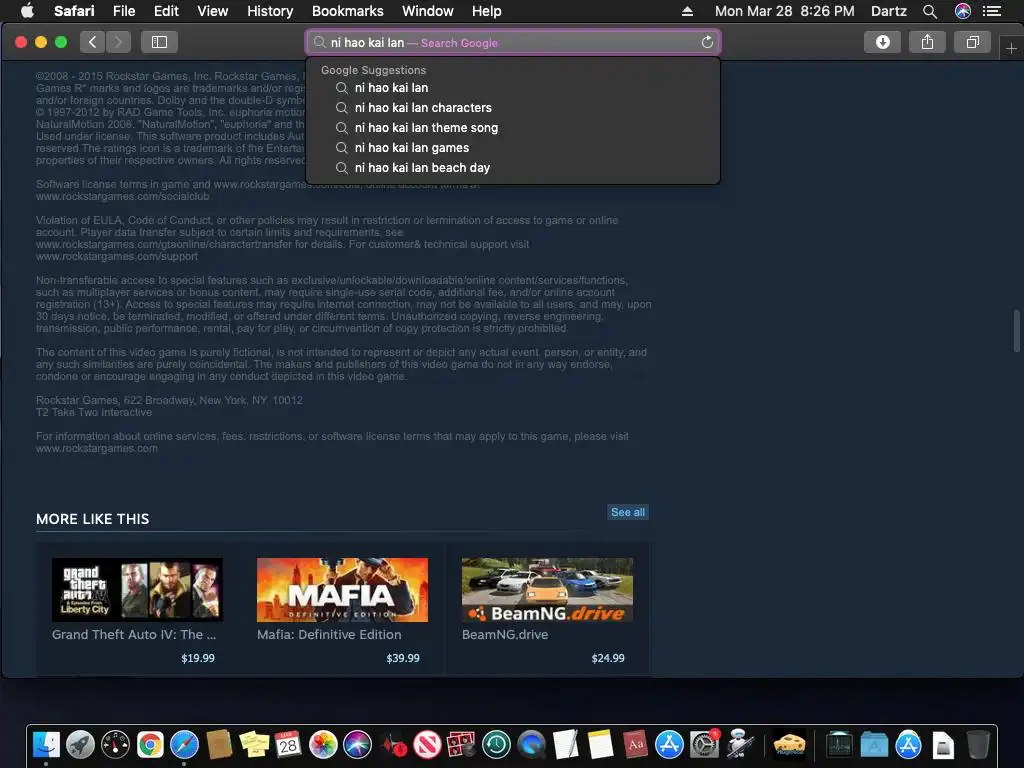The image size is (1024, 768).
Task: Open Siri from the dock
Action: (x=358, y=744)
